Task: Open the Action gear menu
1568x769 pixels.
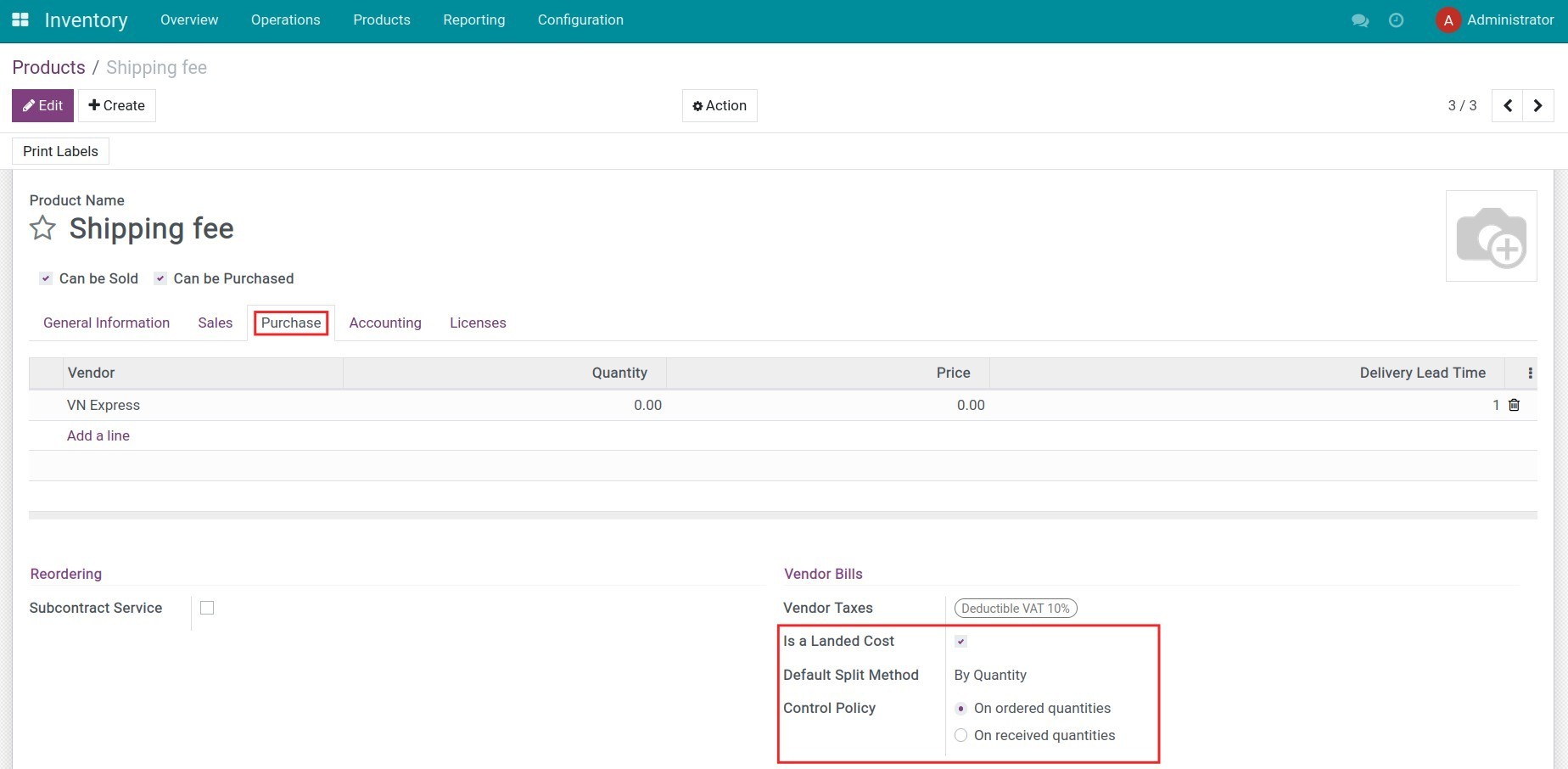Action: pyautogui.click(x=719, y=105)
